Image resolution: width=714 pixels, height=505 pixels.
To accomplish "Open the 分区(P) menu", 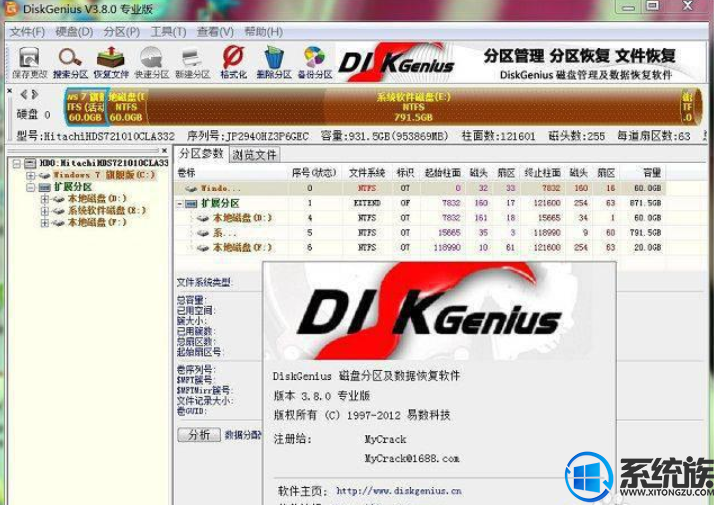I will 122,32.
